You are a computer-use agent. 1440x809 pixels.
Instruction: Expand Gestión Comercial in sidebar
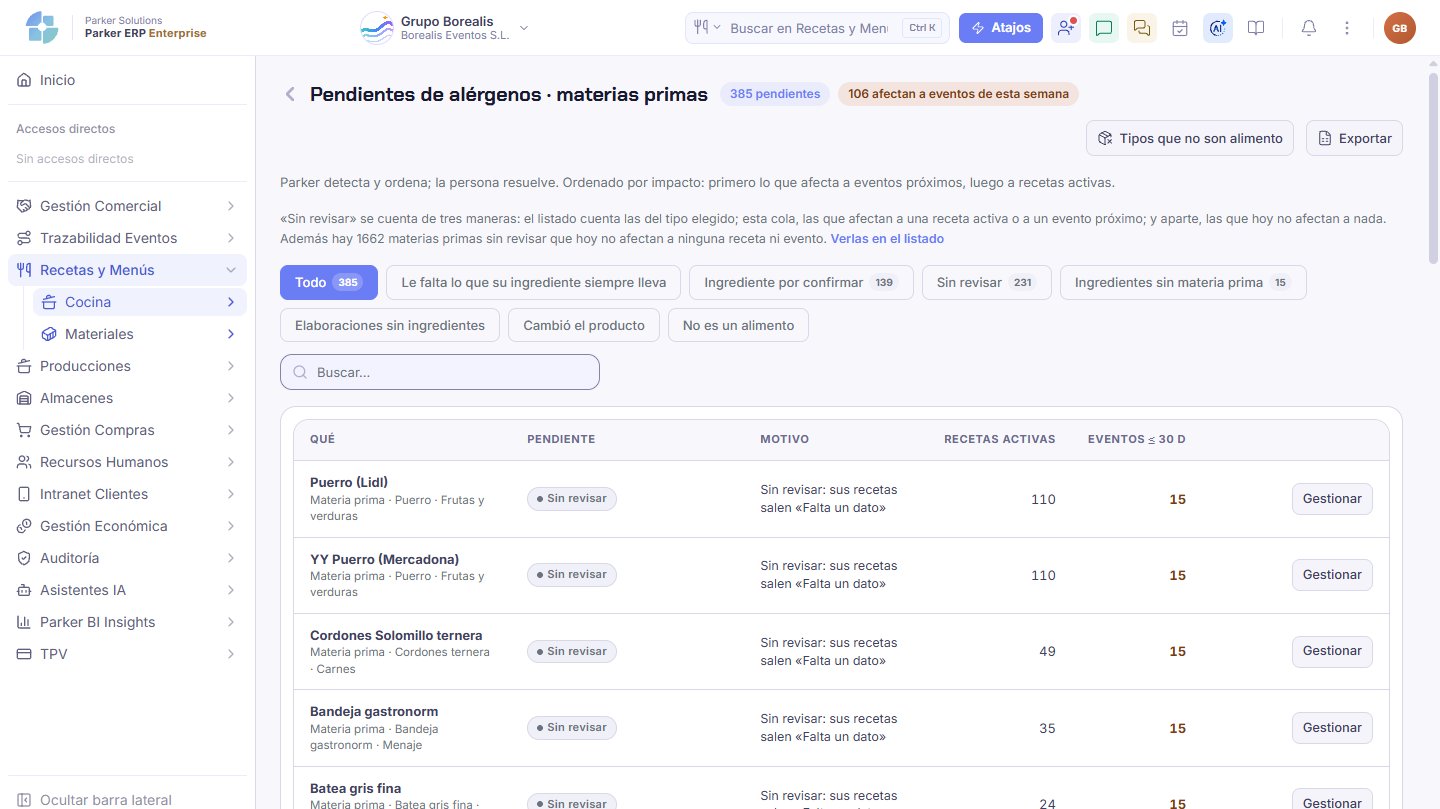coord(127,206)
